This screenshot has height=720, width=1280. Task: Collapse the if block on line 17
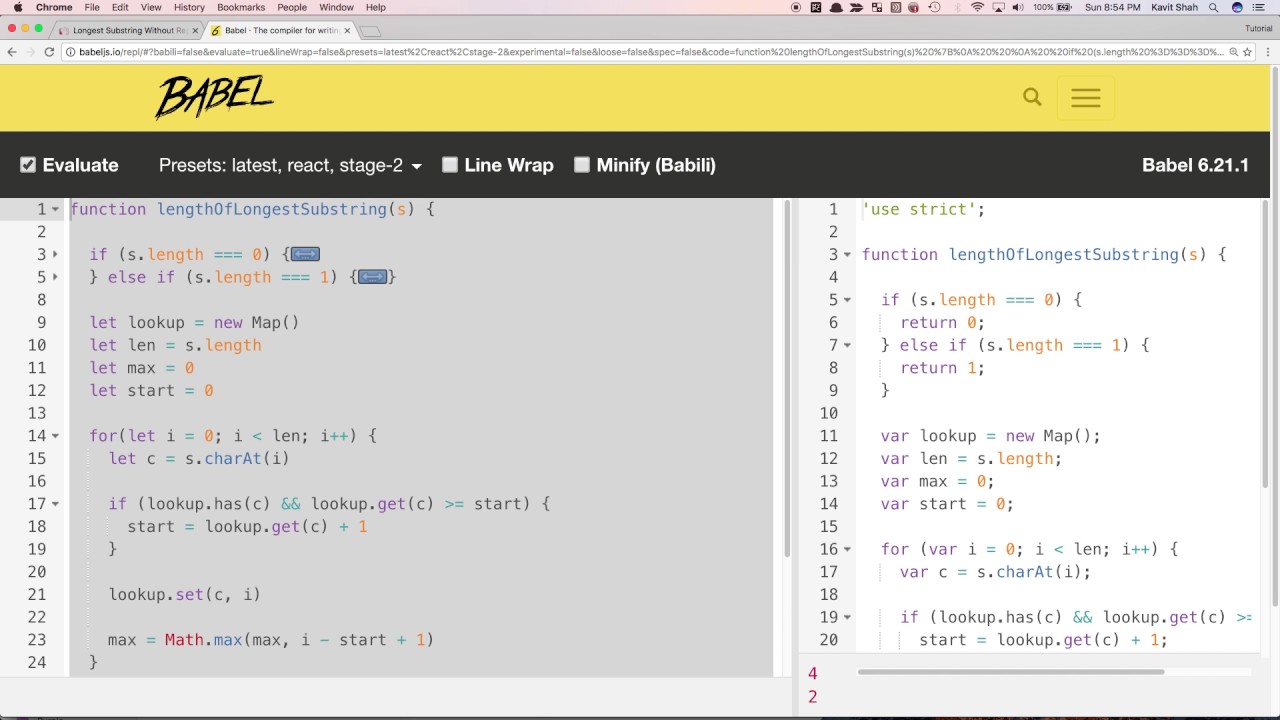pyautogui.click(x=55, y=504)
